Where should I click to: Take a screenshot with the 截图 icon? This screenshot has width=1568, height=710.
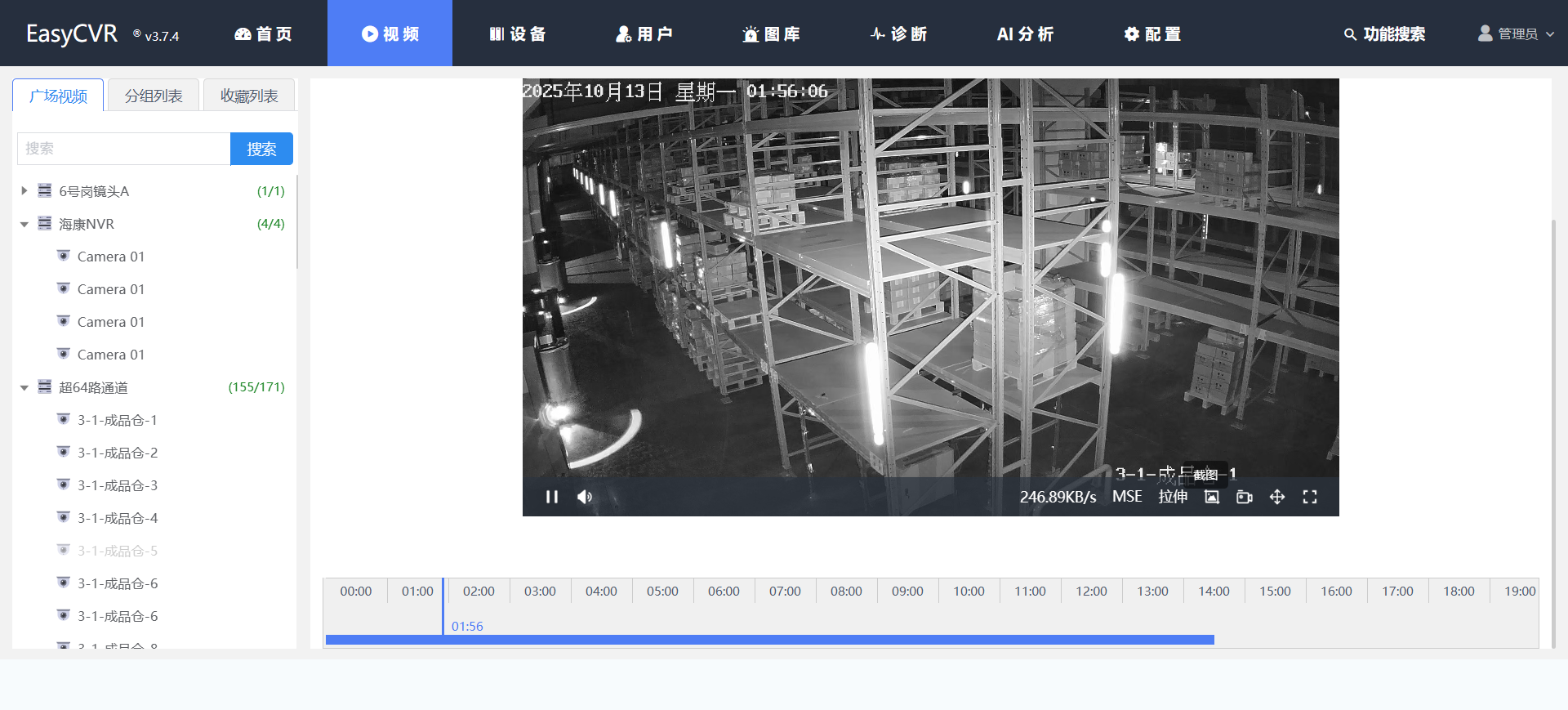[x=1212, y=497]
